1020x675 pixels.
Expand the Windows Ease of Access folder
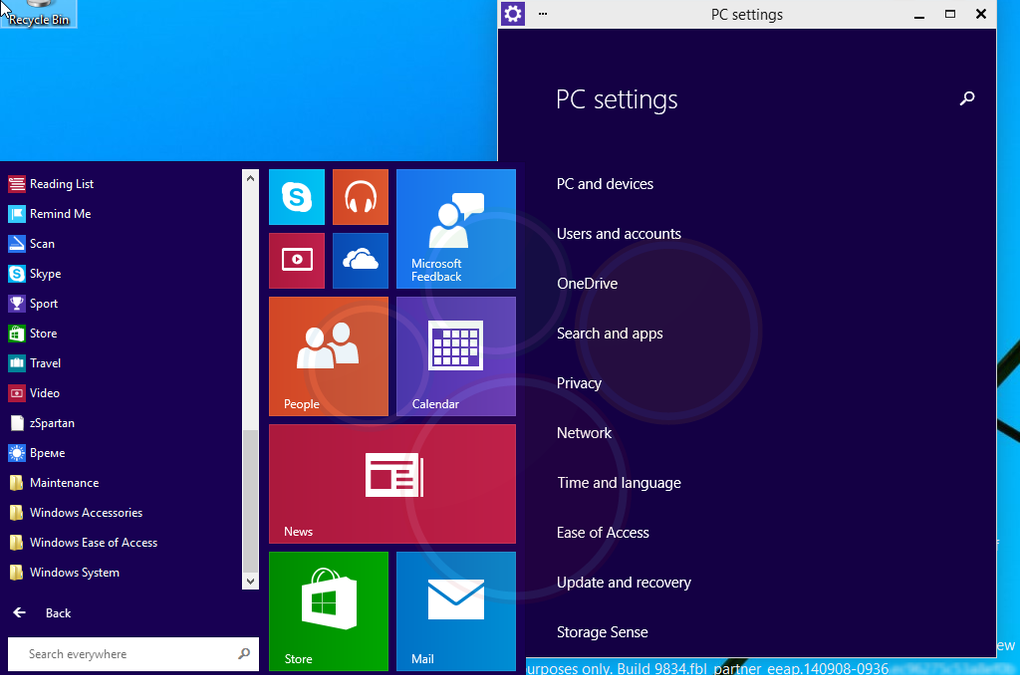tap(83, 543)
